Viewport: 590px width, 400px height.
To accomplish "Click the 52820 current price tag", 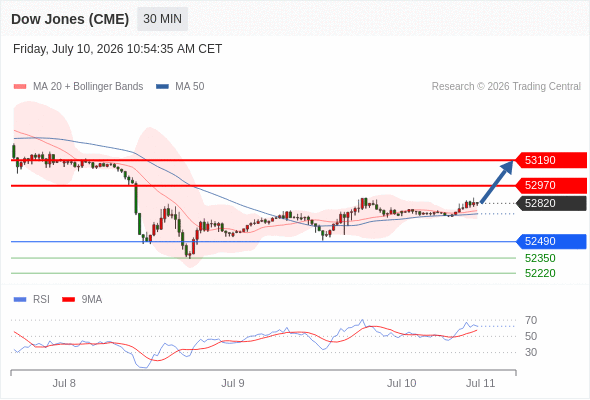I will click(x=551, y=203).
